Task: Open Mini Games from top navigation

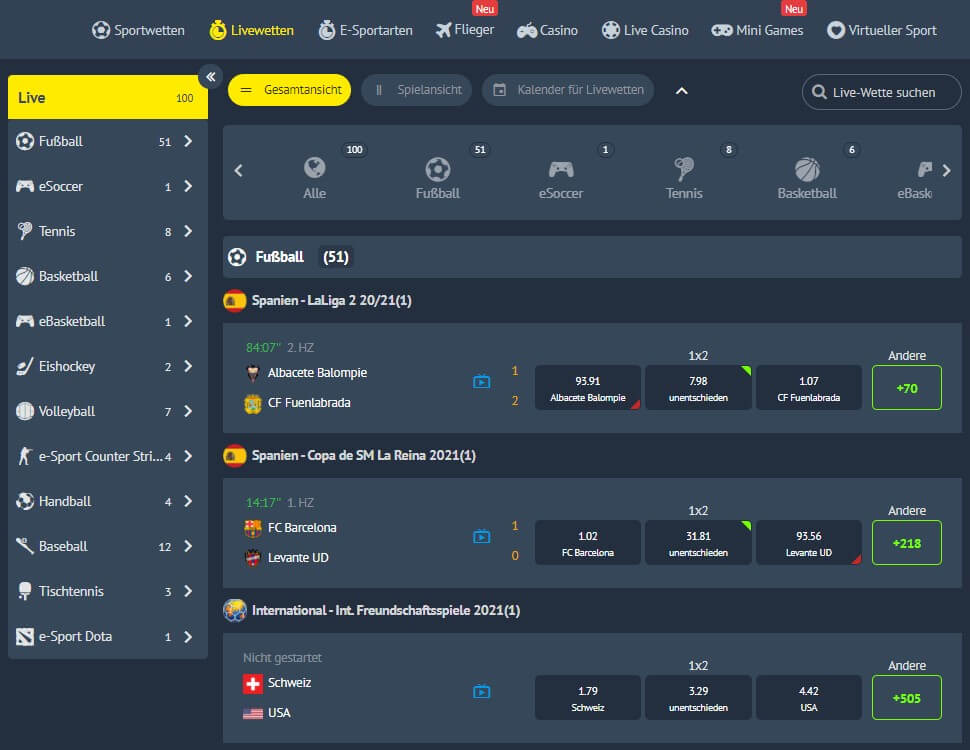Action: pos(757,30)
